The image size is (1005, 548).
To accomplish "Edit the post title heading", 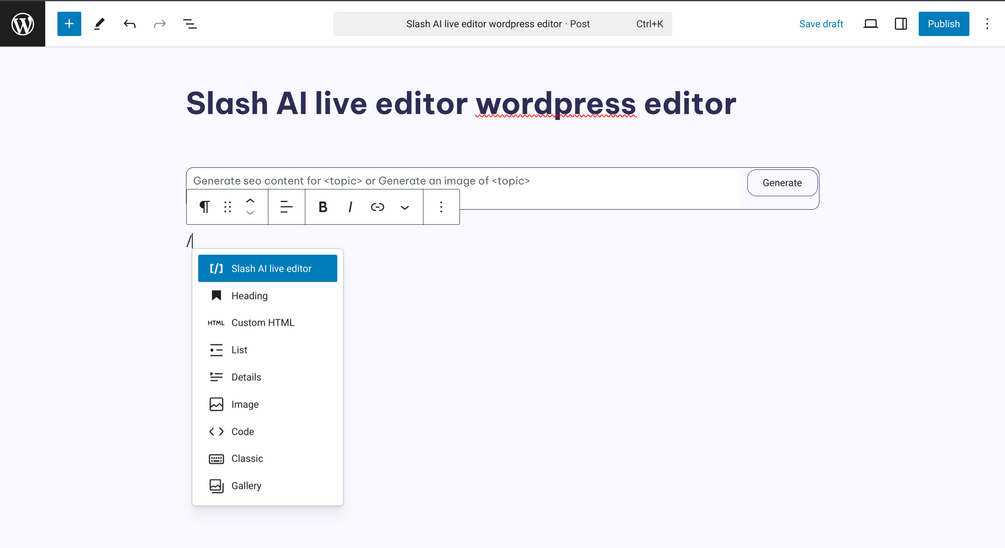I will pyautogui.click(x=461, y=103).
